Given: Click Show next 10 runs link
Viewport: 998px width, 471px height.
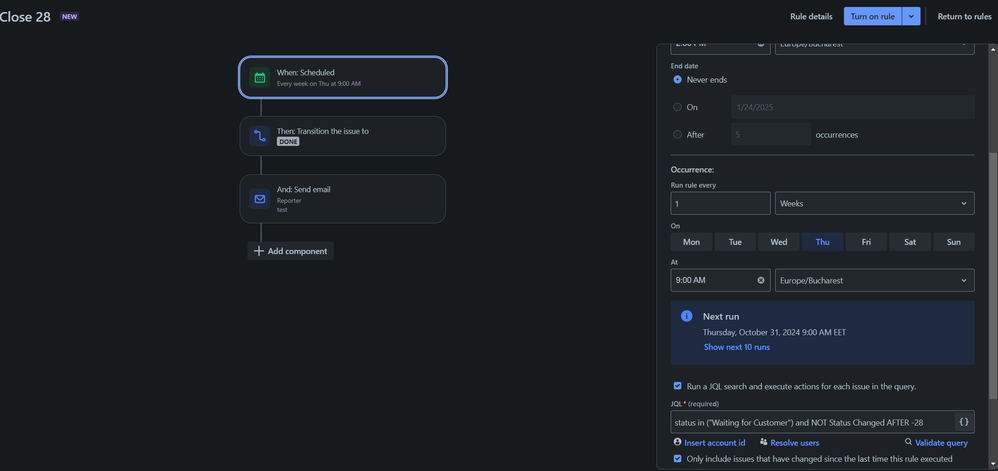Looking at the screenshot, I should [x=736, y=347].
